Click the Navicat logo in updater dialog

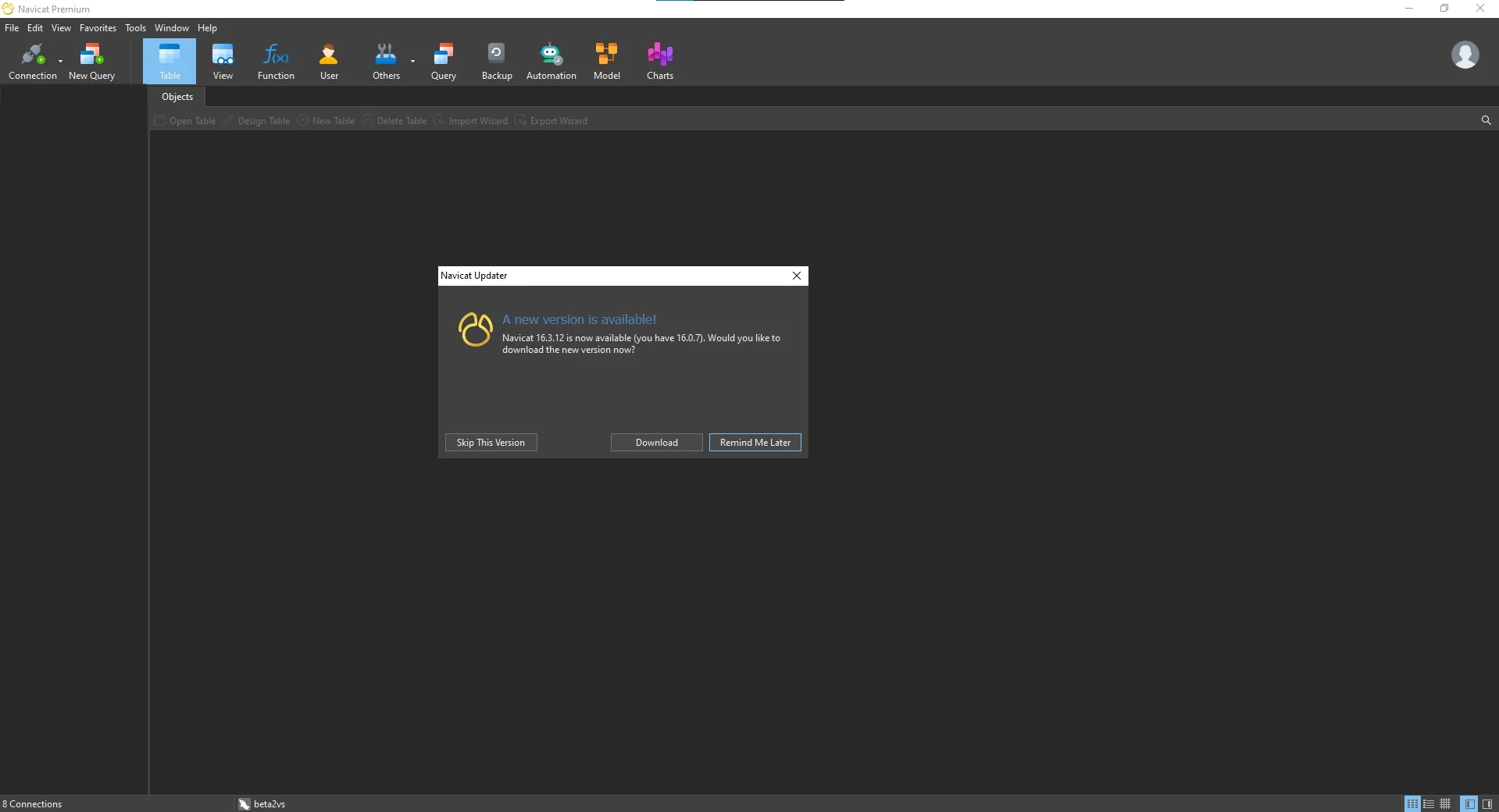pos(475,329)
